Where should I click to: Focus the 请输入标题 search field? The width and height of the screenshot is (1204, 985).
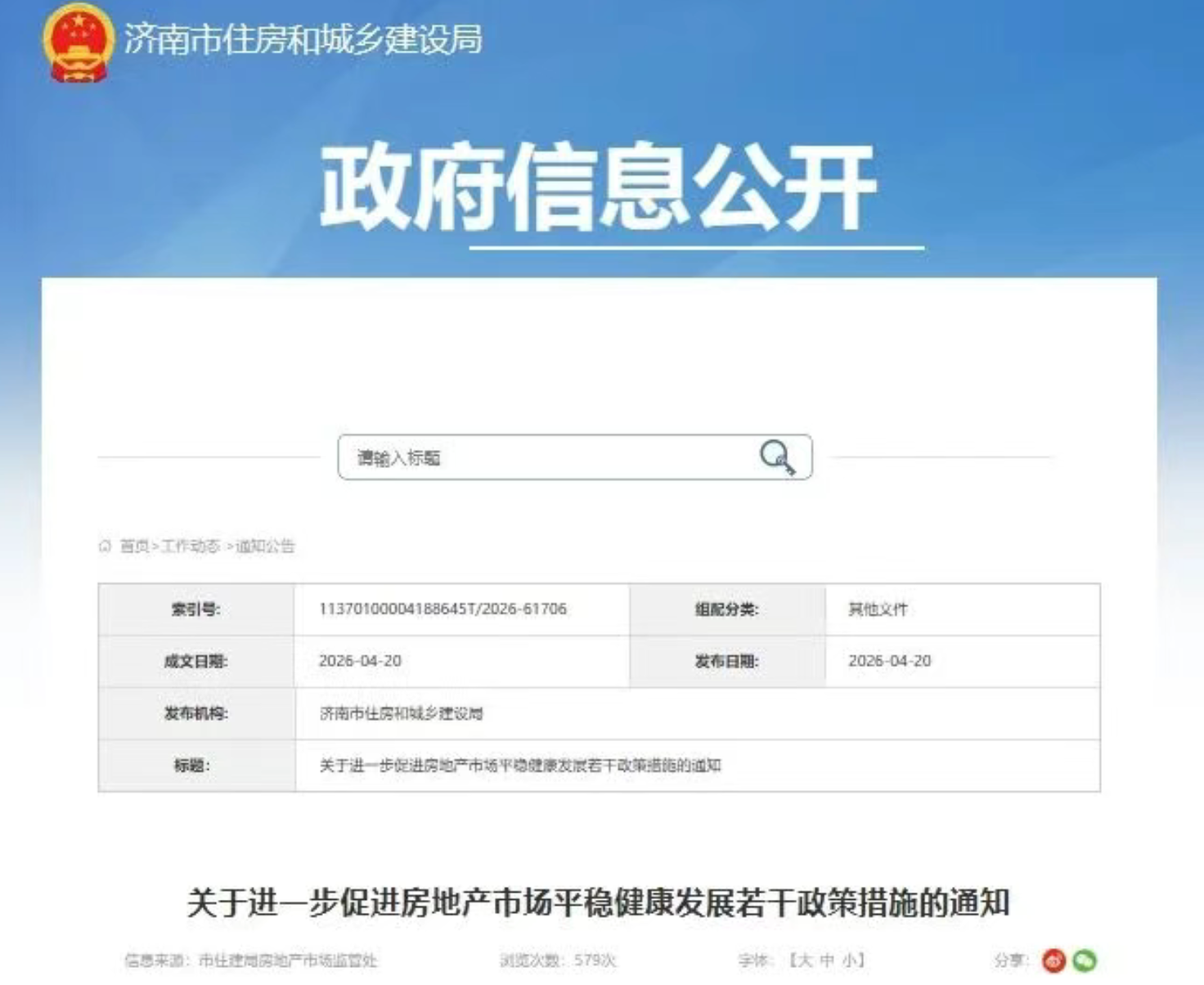(x=548, y=457)
